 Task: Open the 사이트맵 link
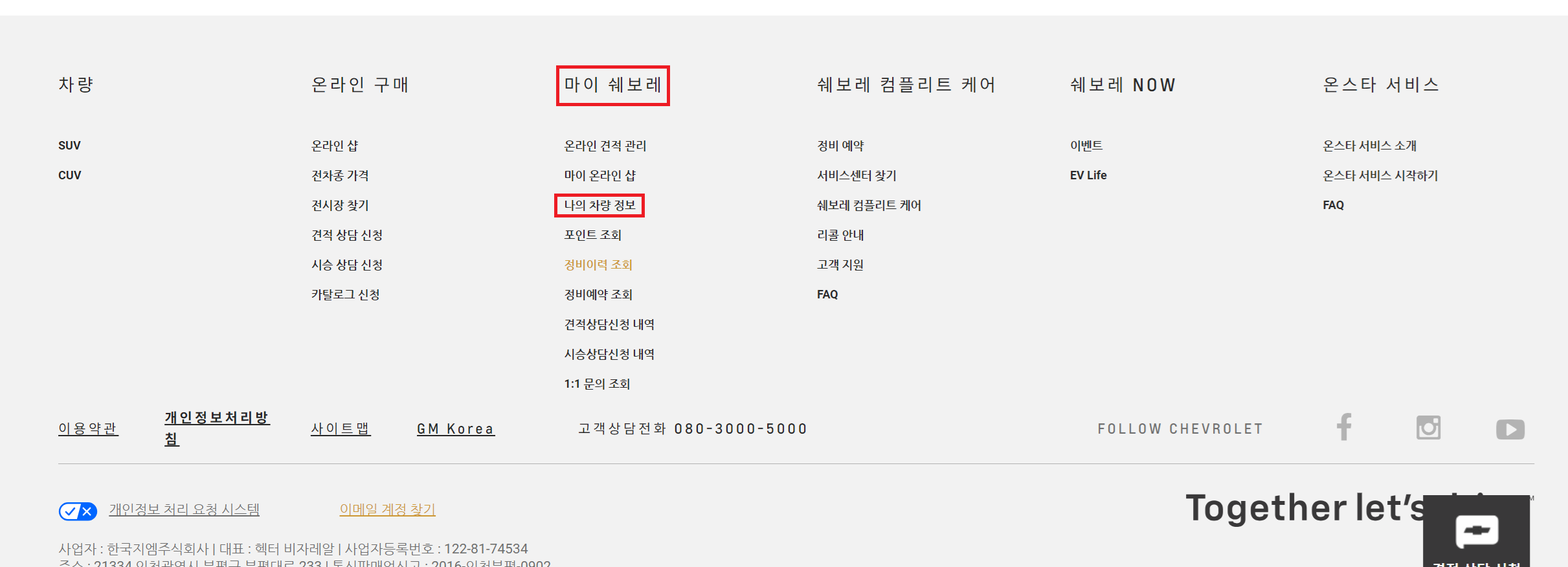341,428
